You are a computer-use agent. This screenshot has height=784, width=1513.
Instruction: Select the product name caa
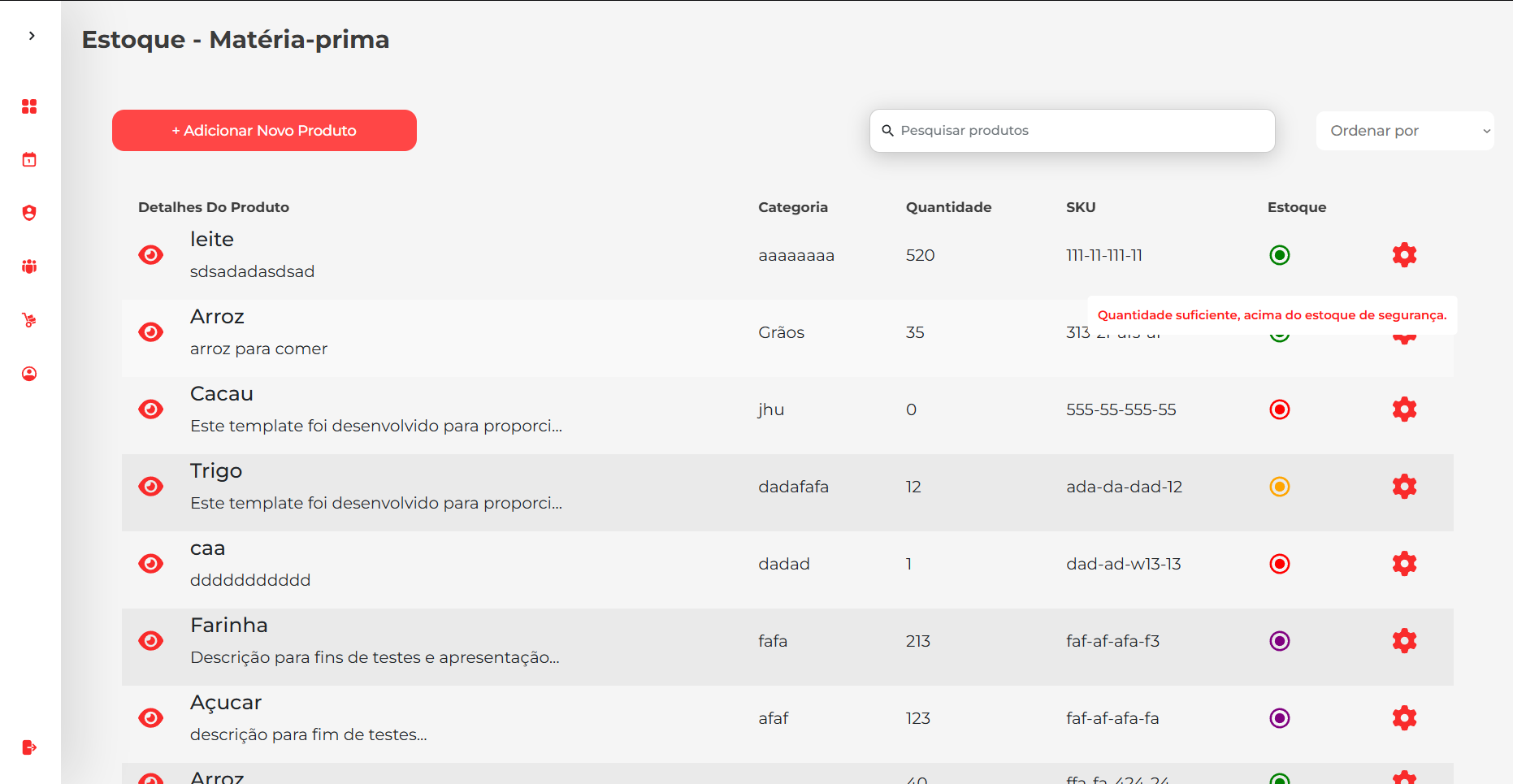[207, 548]
